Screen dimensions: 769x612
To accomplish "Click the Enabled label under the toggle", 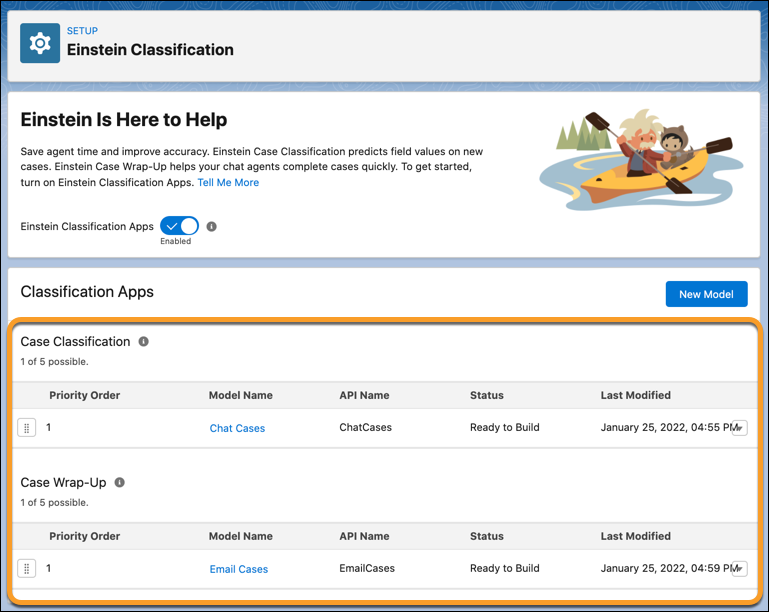I will (x=176, y=241).
